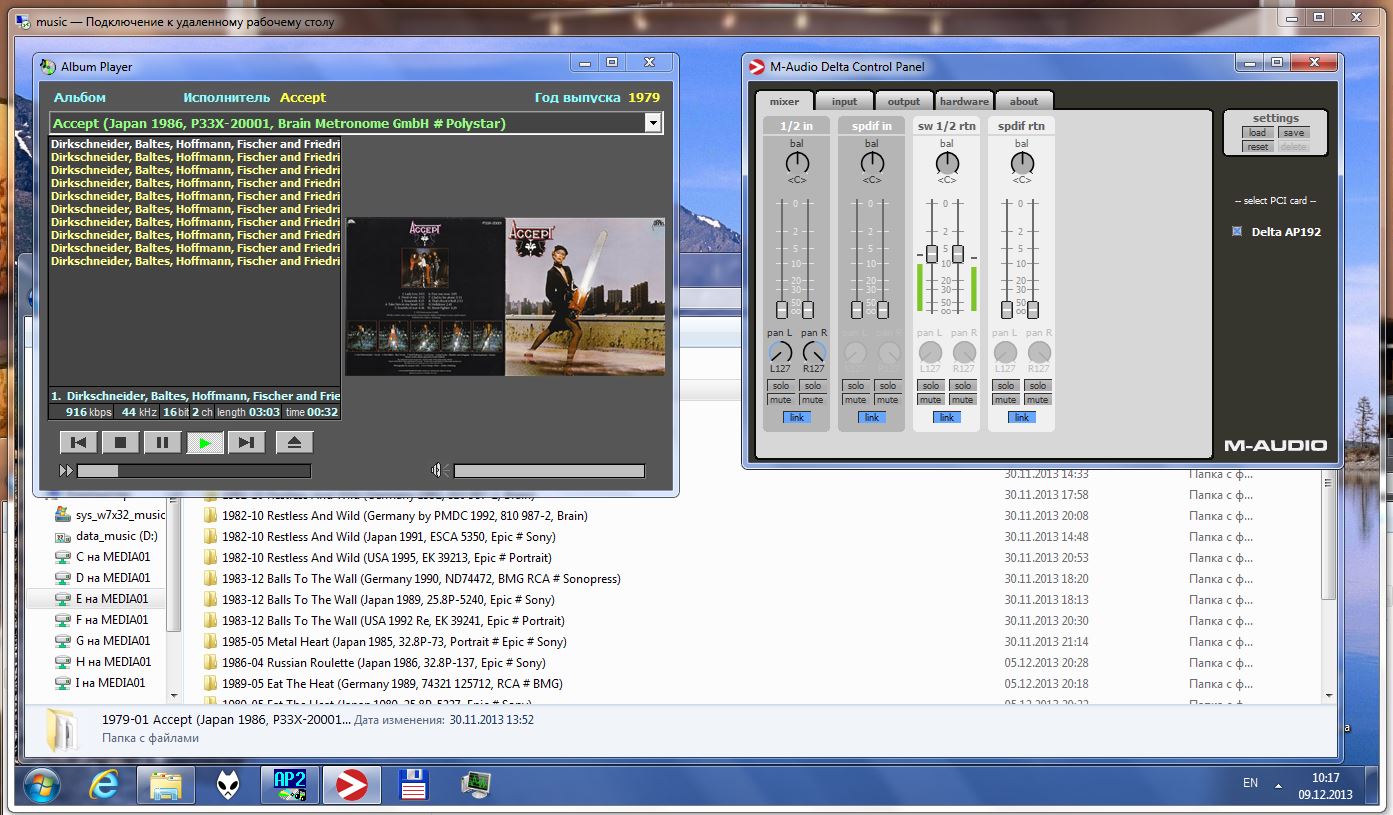Open the monitor graph taskbar icon

[475, 785]
